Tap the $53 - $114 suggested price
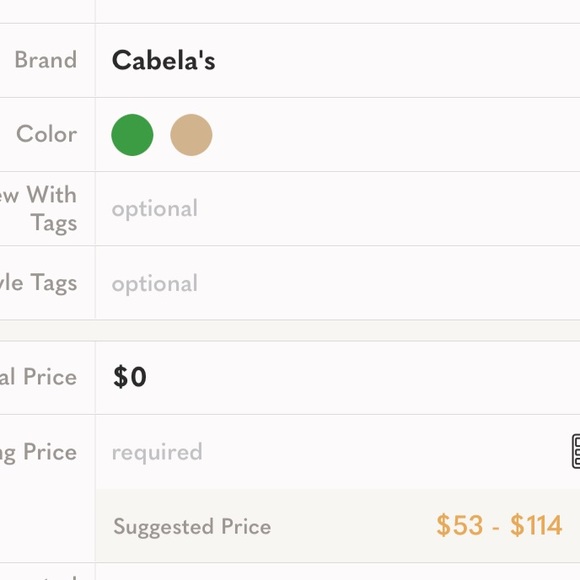 click(x=499, y=525)
